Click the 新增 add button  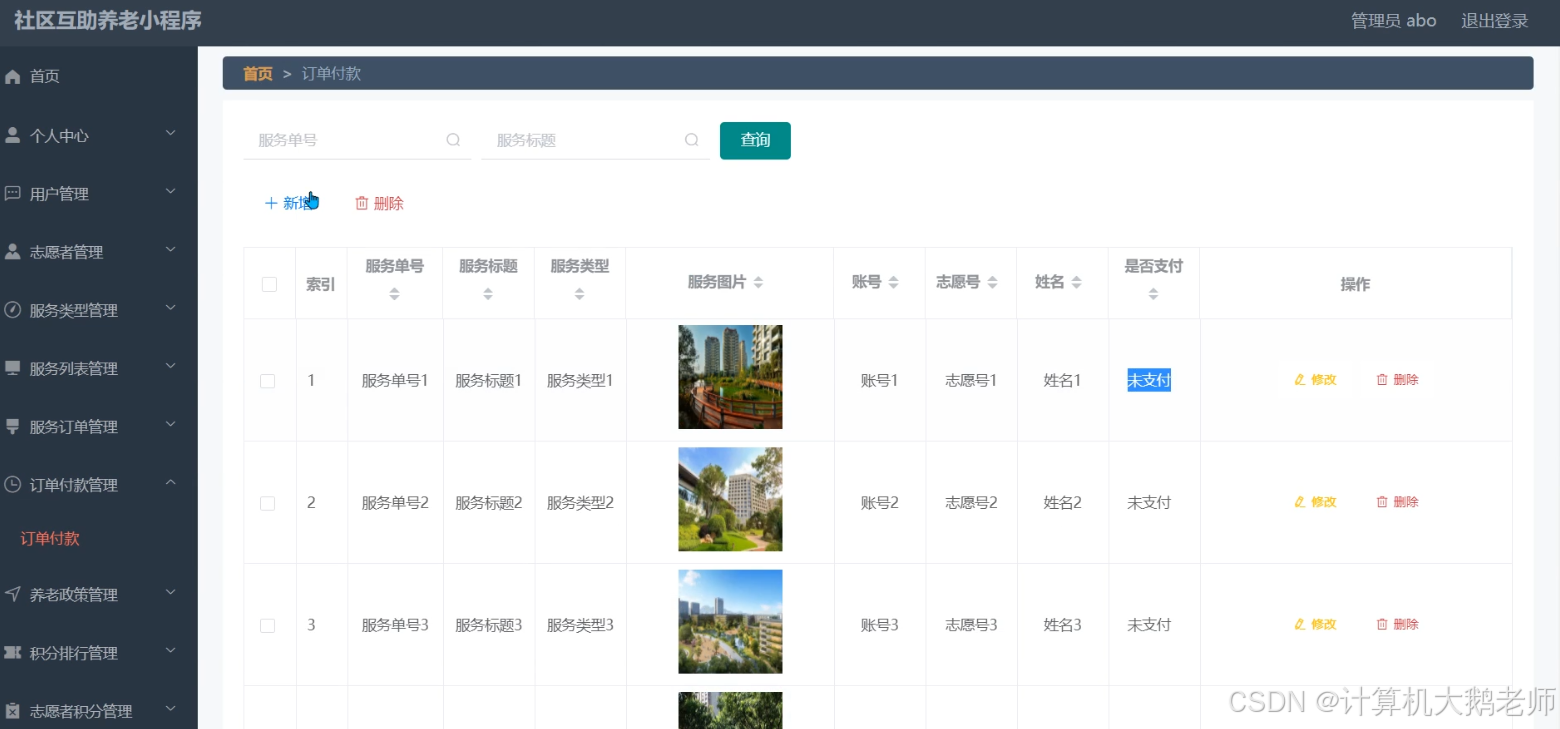point(290,203)
